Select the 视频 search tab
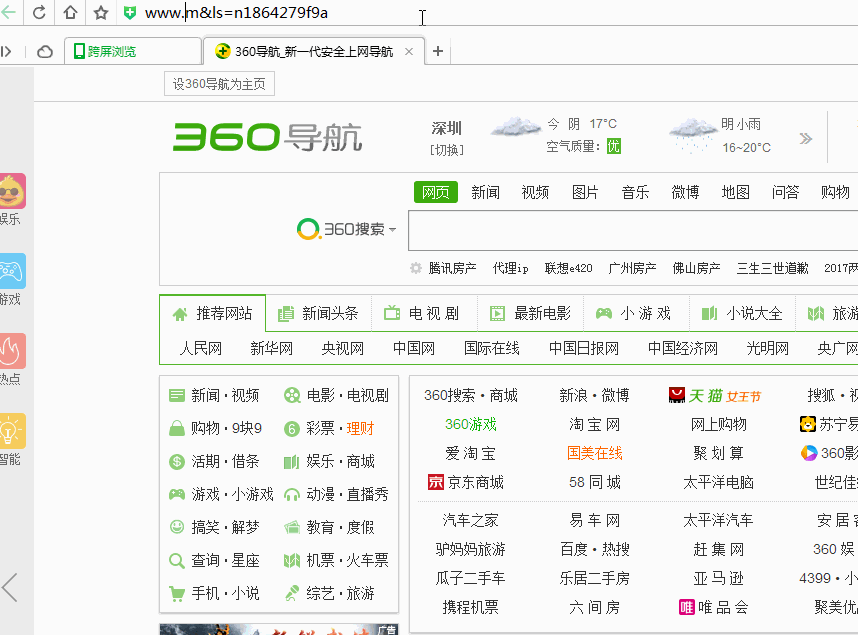 point(535,192)
